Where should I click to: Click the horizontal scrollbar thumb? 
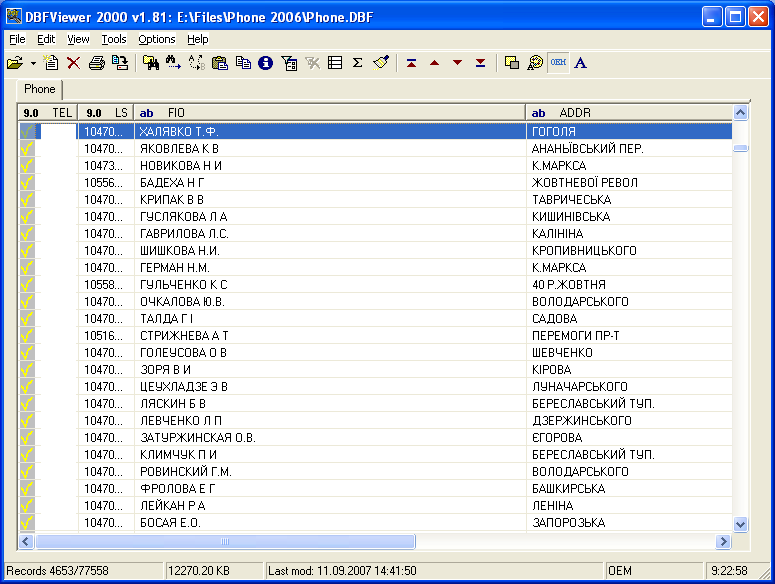[225, 542]
